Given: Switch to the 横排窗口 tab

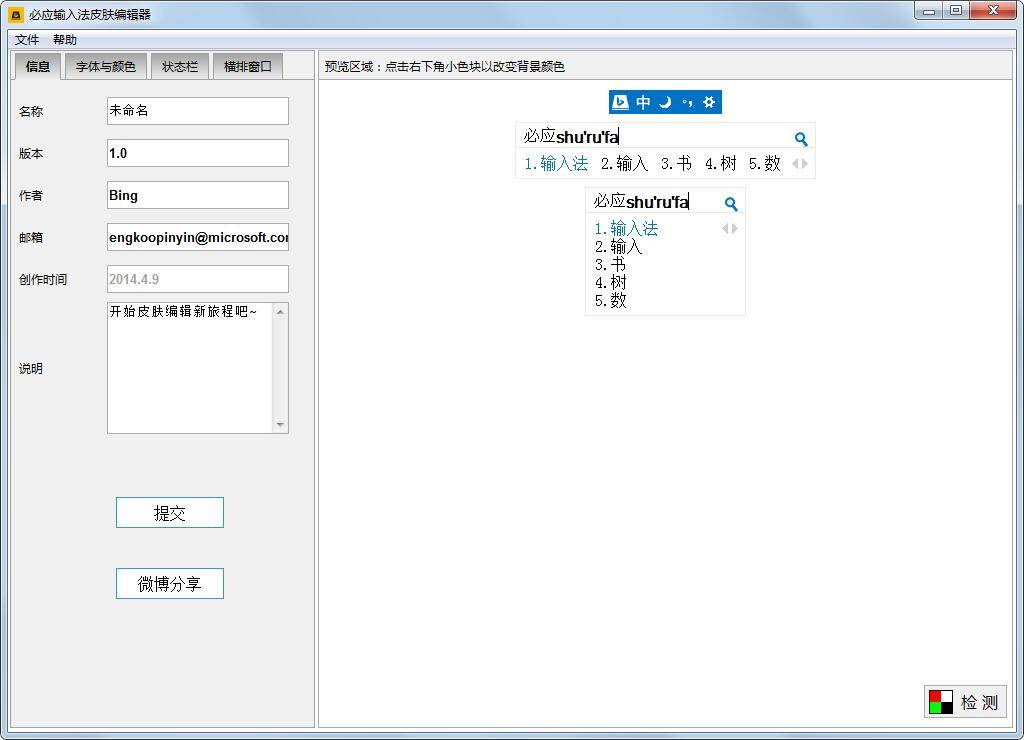Looking at the screenshot, I should 247,67.
